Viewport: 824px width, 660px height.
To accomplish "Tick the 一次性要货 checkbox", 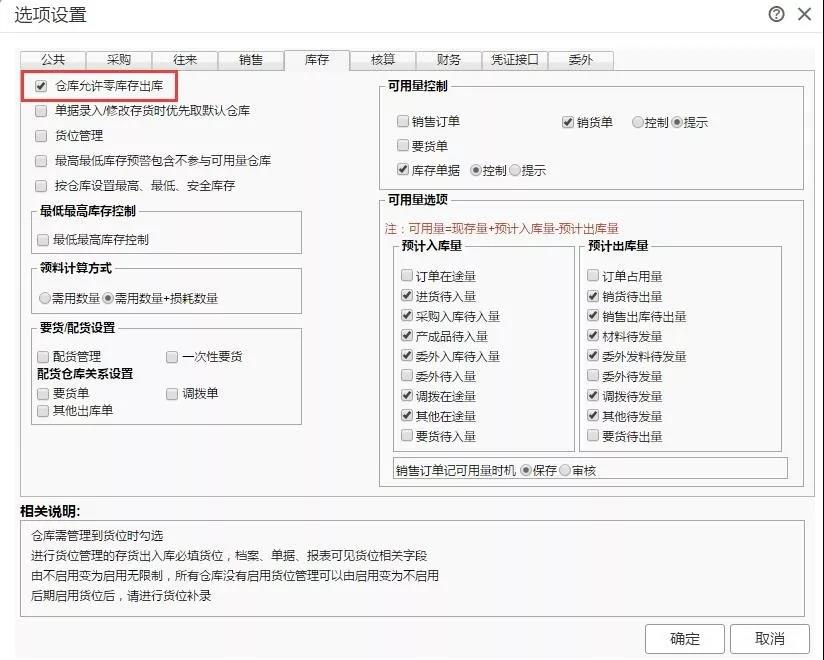I will coord(172,357).
